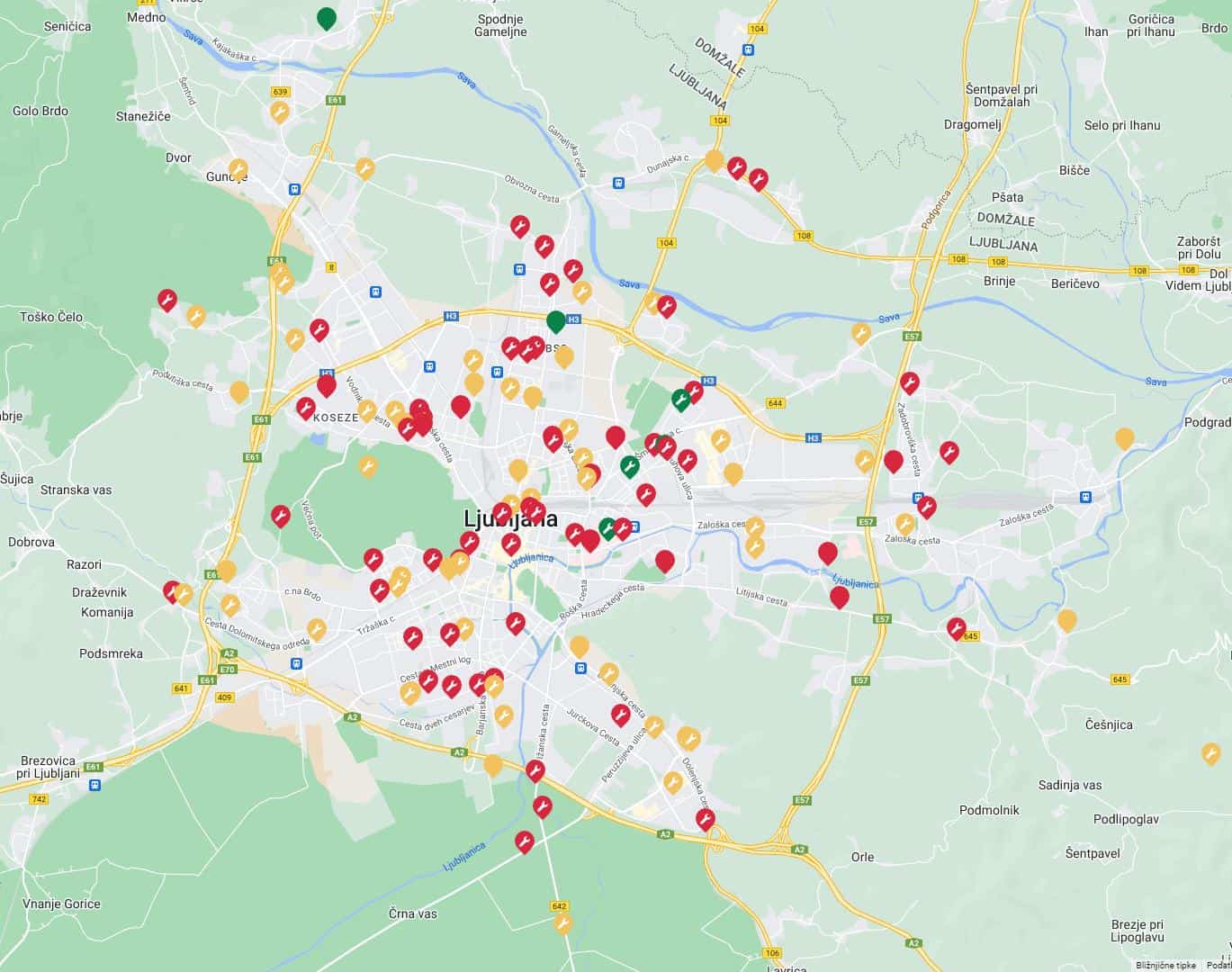Viewport: 1232px width, 972px height.
Task: Select the train station icon on eastern Zaloška cesta
Action: 1086,496
